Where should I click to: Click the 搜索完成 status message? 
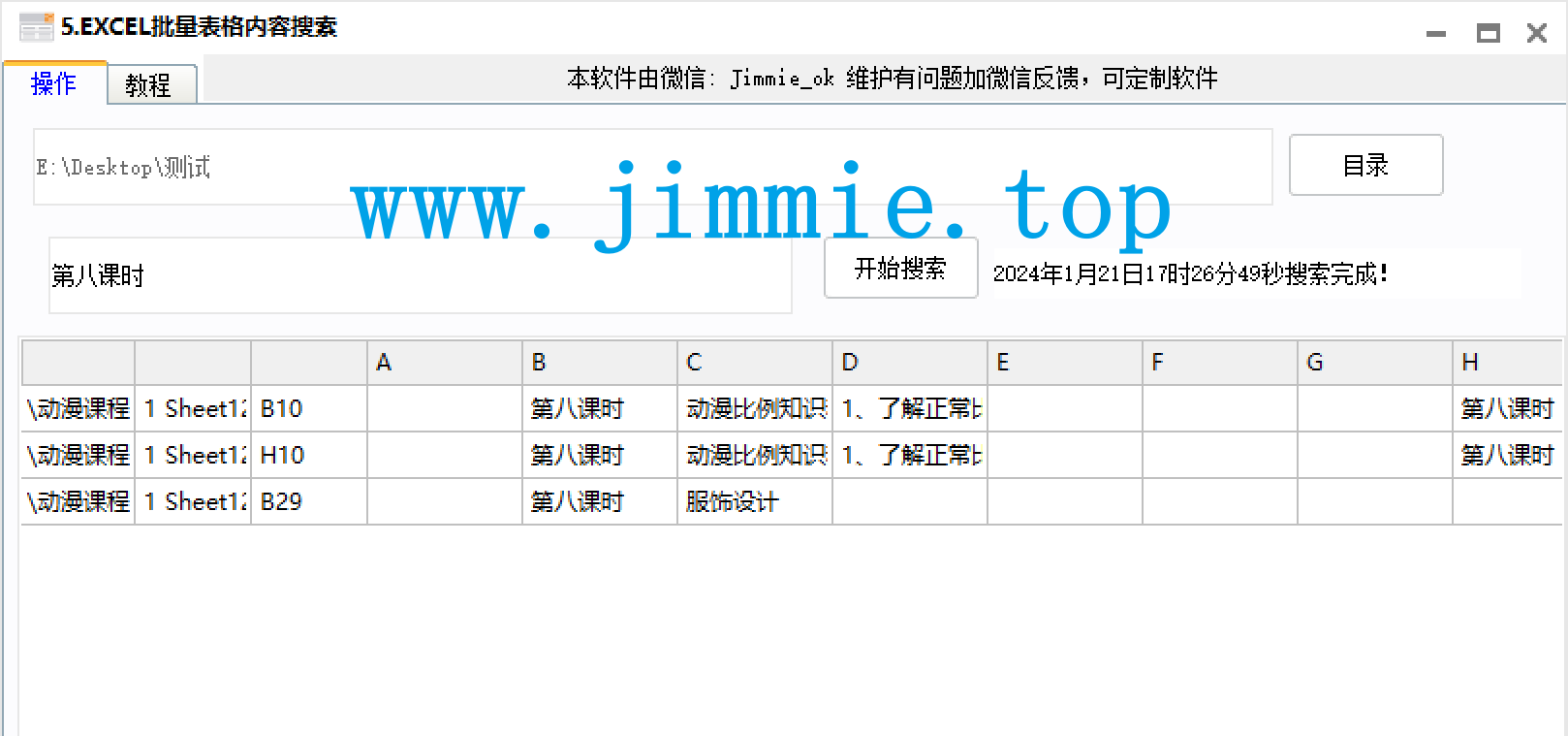coord(1191,274)
